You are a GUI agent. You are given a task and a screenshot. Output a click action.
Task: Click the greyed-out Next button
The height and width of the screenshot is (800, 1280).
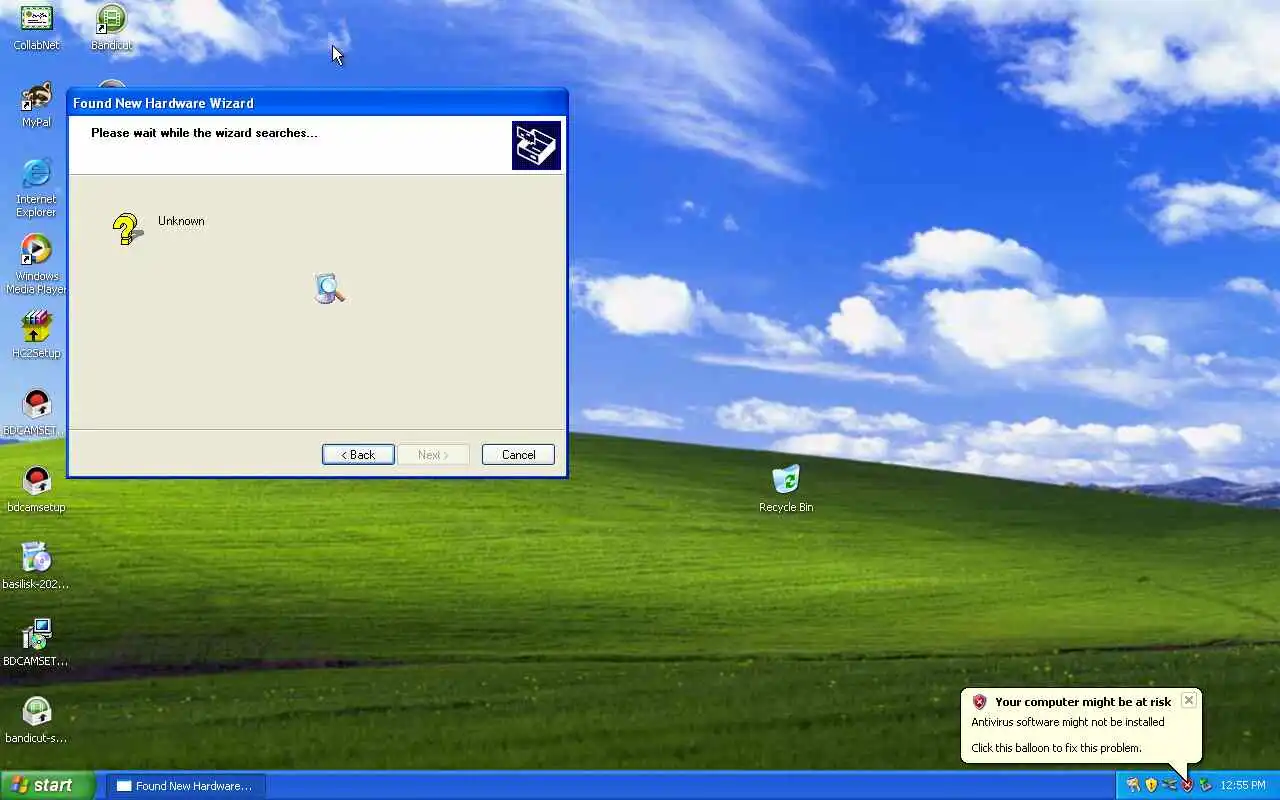coord(434,455)
